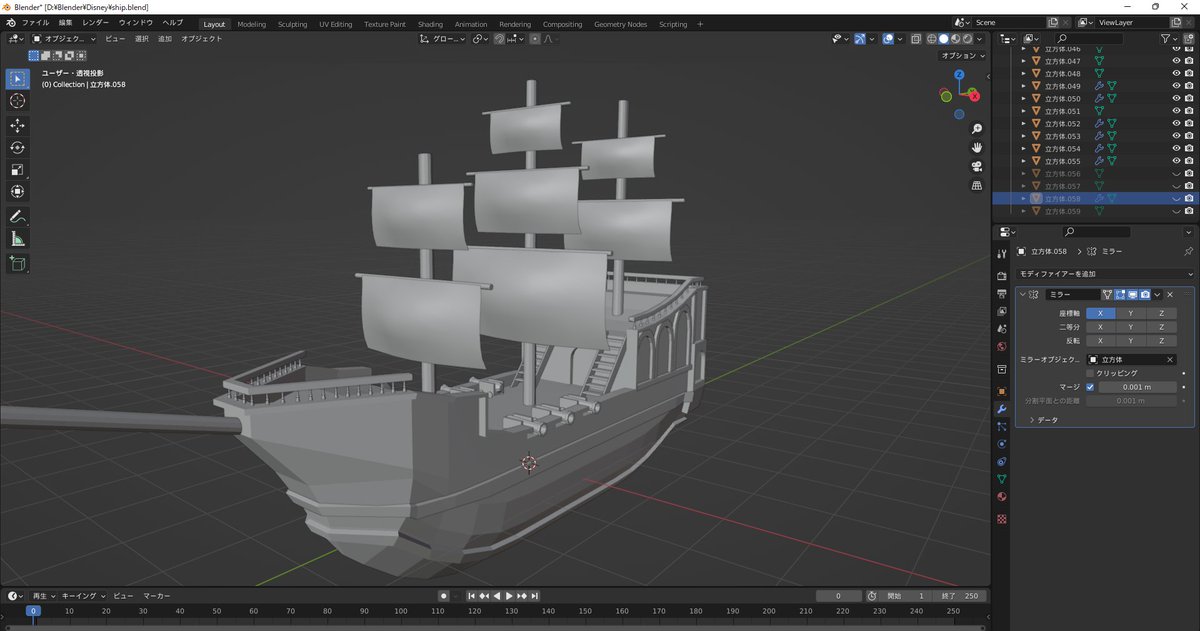Viewport: 1200px width, 631px height.
Task: Switch perspective/orthographic grid icon
Action: pos(977,185)
